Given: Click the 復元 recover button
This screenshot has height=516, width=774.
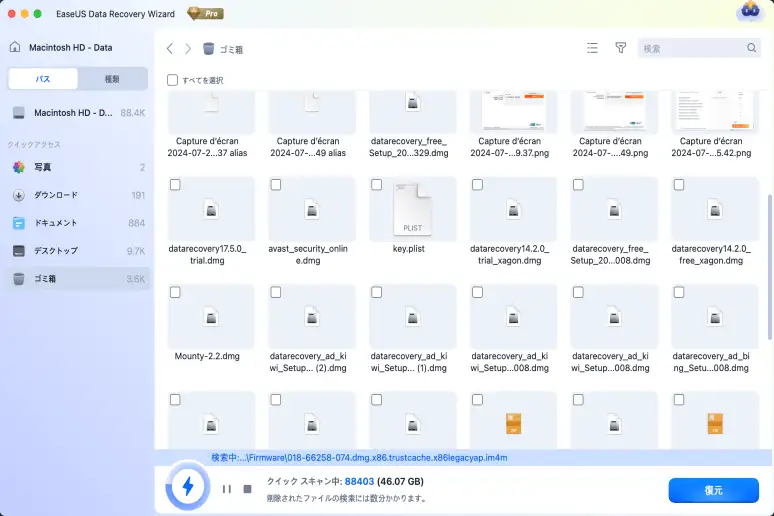Looking at the screenshot, I should coord(713,491).
